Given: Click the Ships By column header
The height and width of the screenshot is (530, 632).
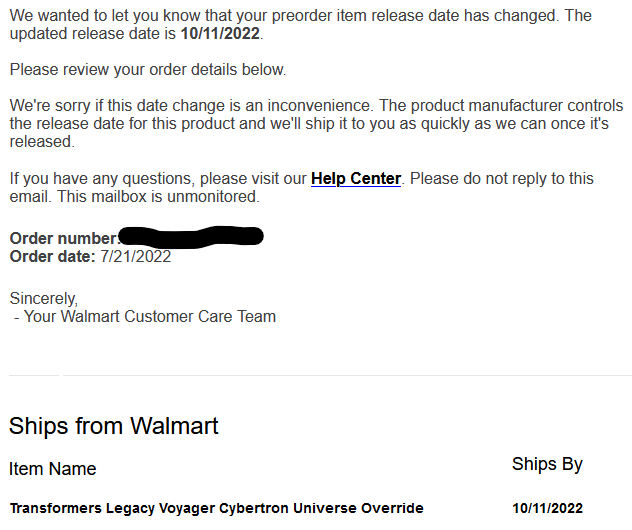Looking at the screenshot, I should click(546, 464).
